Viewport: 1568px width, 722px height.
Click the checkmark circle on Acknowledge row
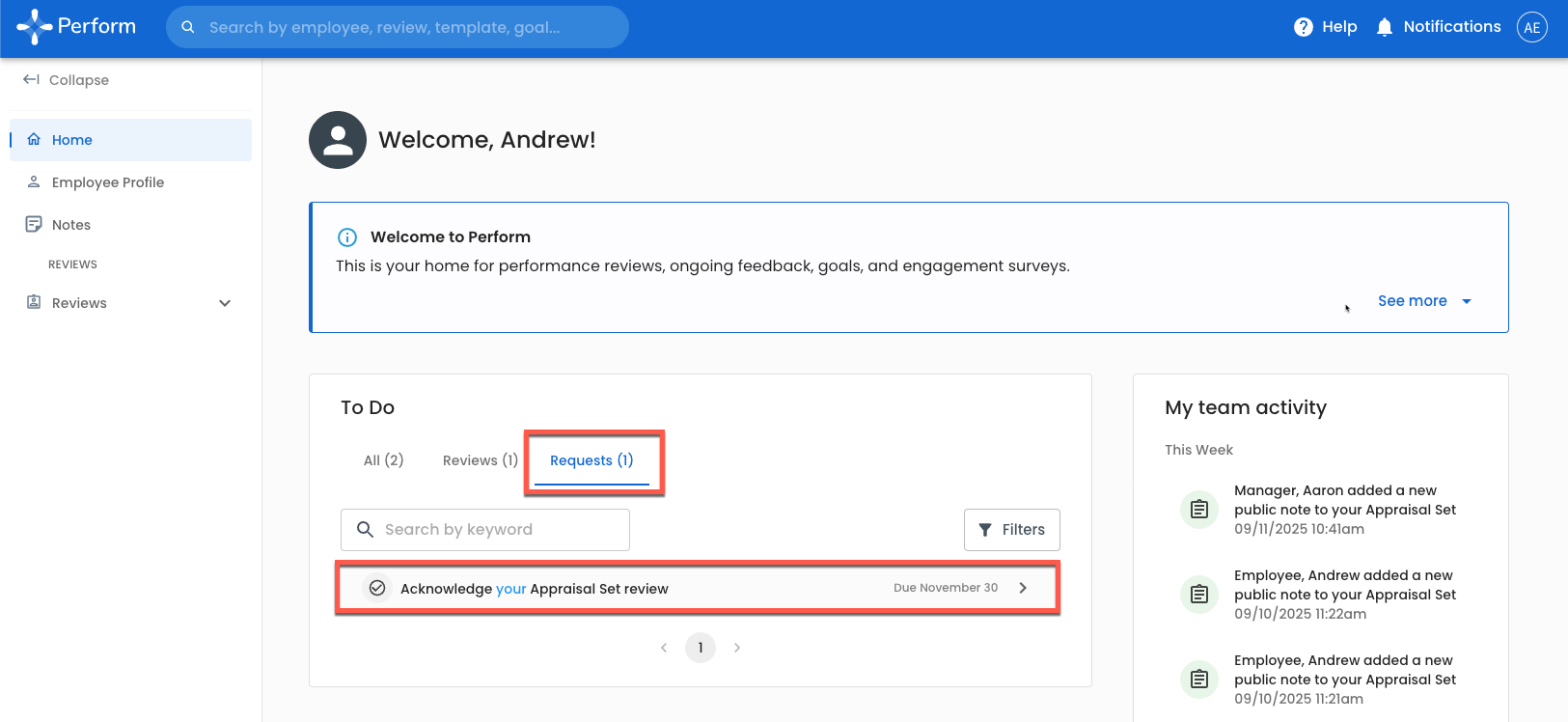377,588
